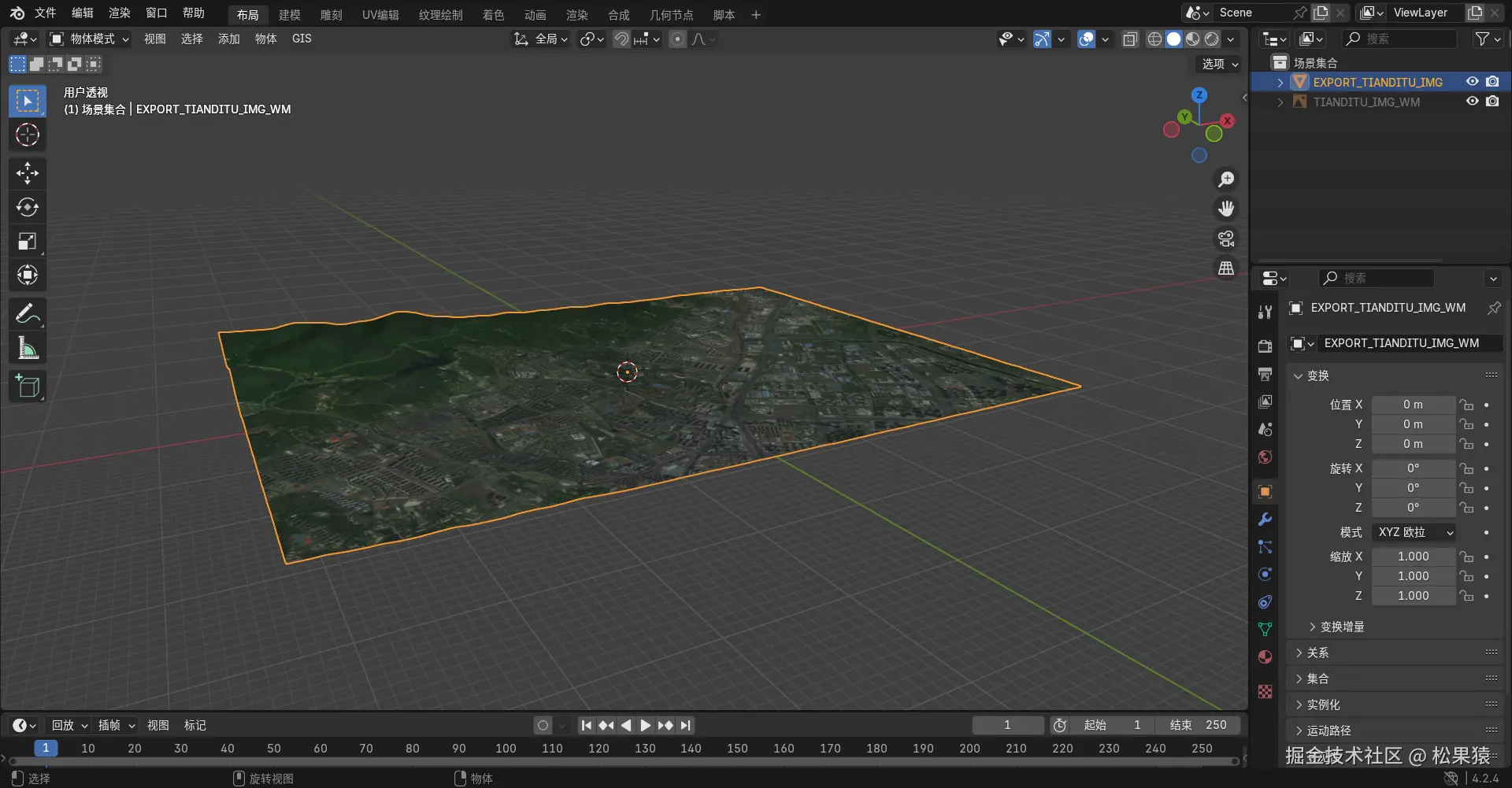Click frame 100 on the timeline
Image resolution: width=1512 pixels, height=788 pixels.
506,748
